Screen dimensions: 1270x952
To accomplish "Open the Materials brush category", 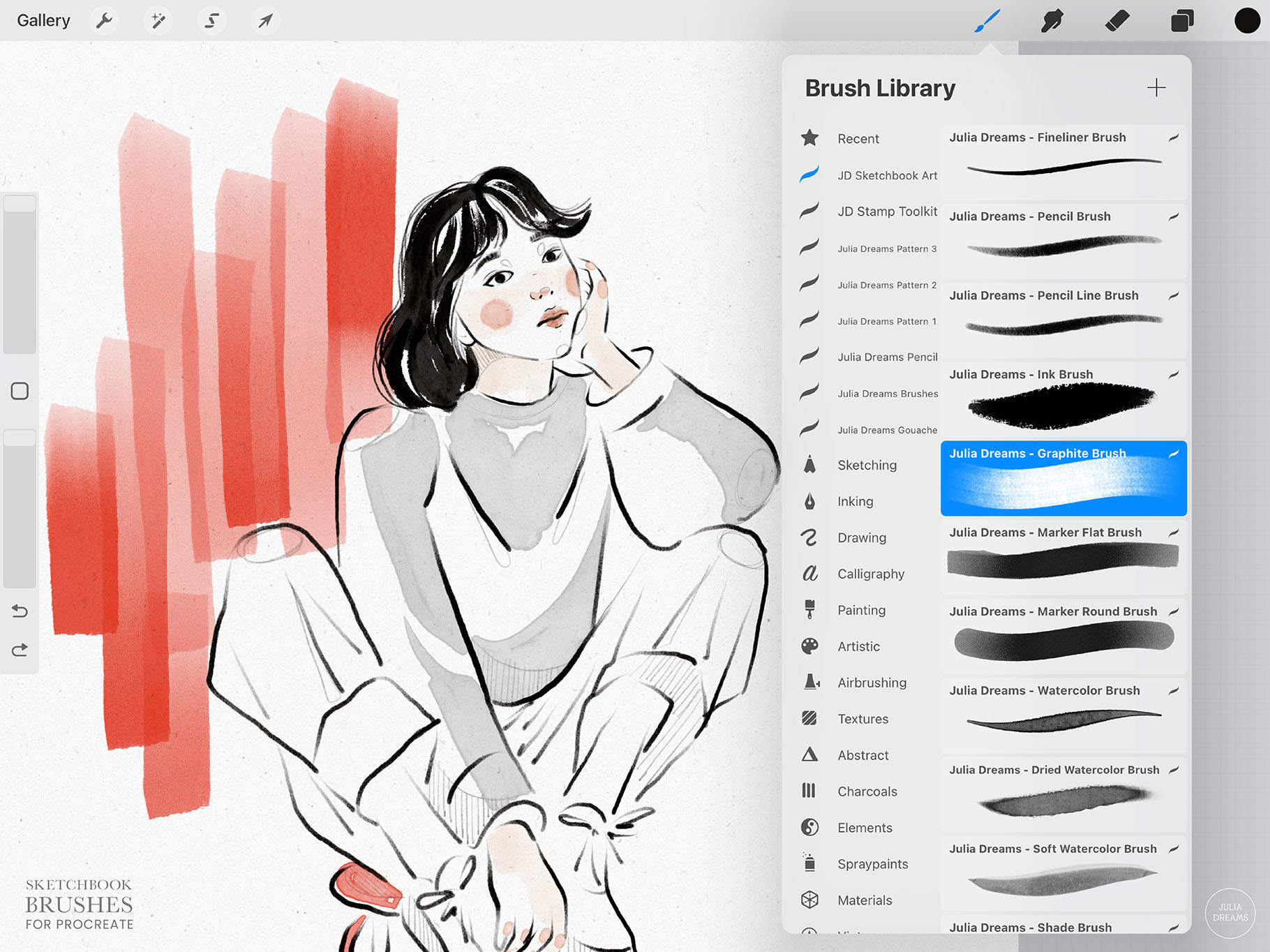I will [x=865, y=900].
